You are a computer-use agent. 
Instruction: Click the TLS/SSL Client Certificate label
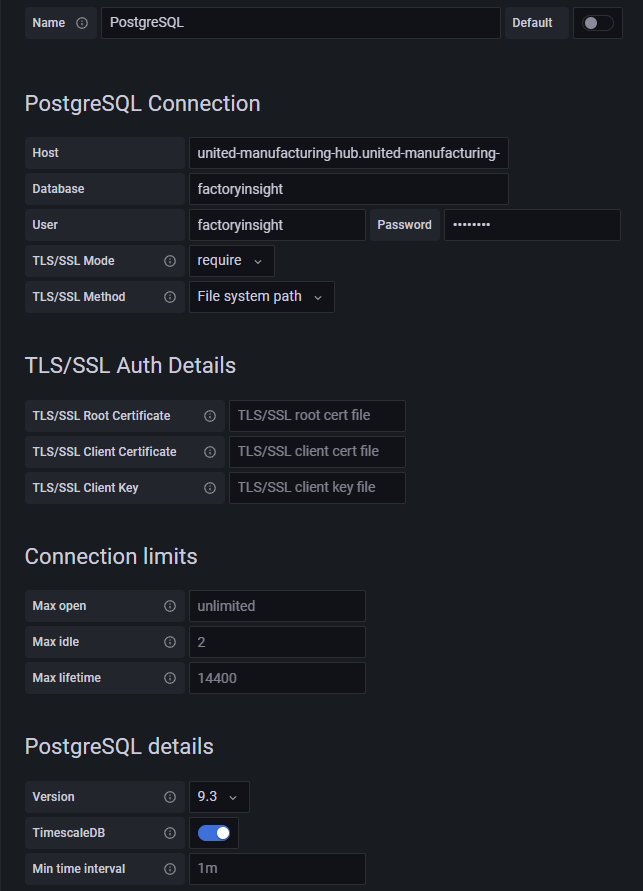(x=105, y=452)
